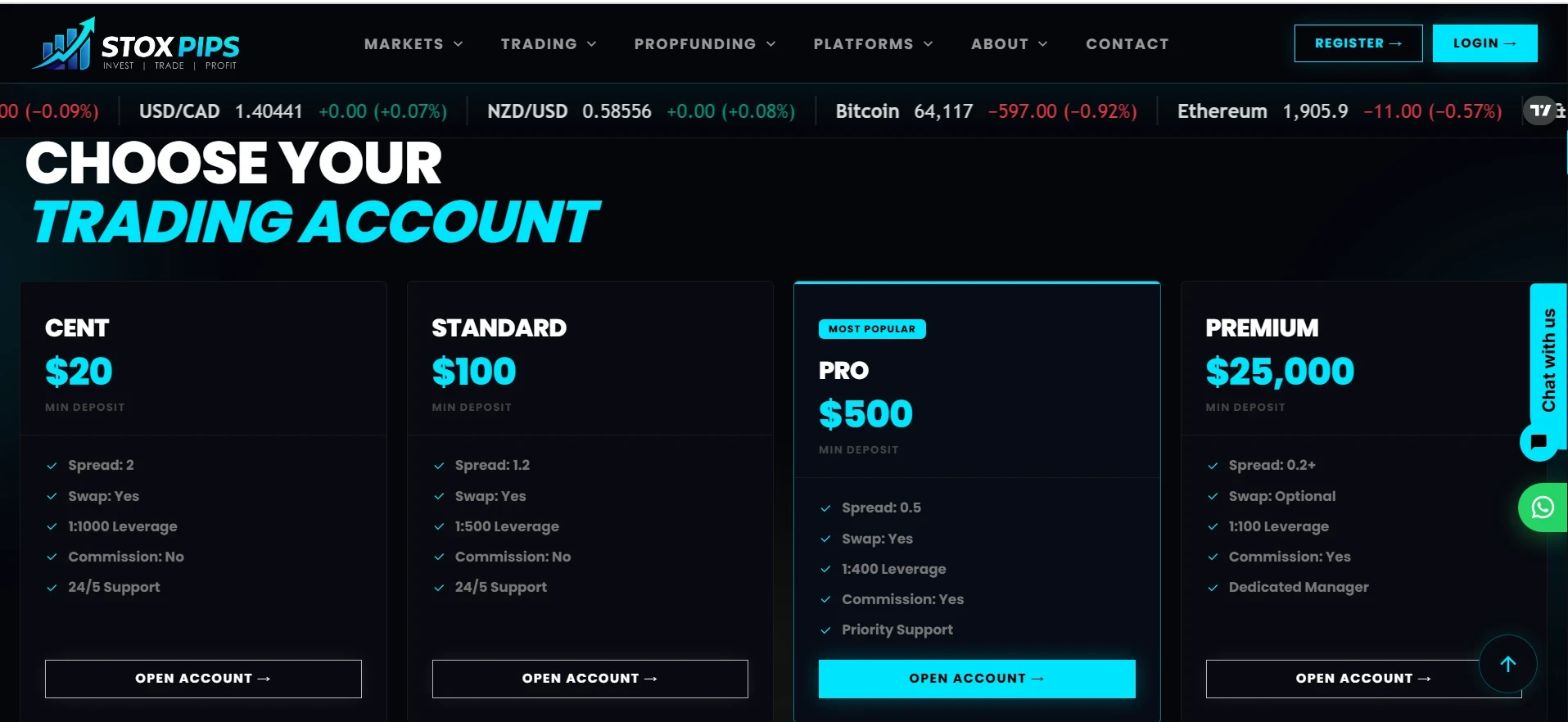This screenshot has height=722, width=1568.
Task: Click the scroll-to-top arrow icon
Action: [x=1507, y=664]
